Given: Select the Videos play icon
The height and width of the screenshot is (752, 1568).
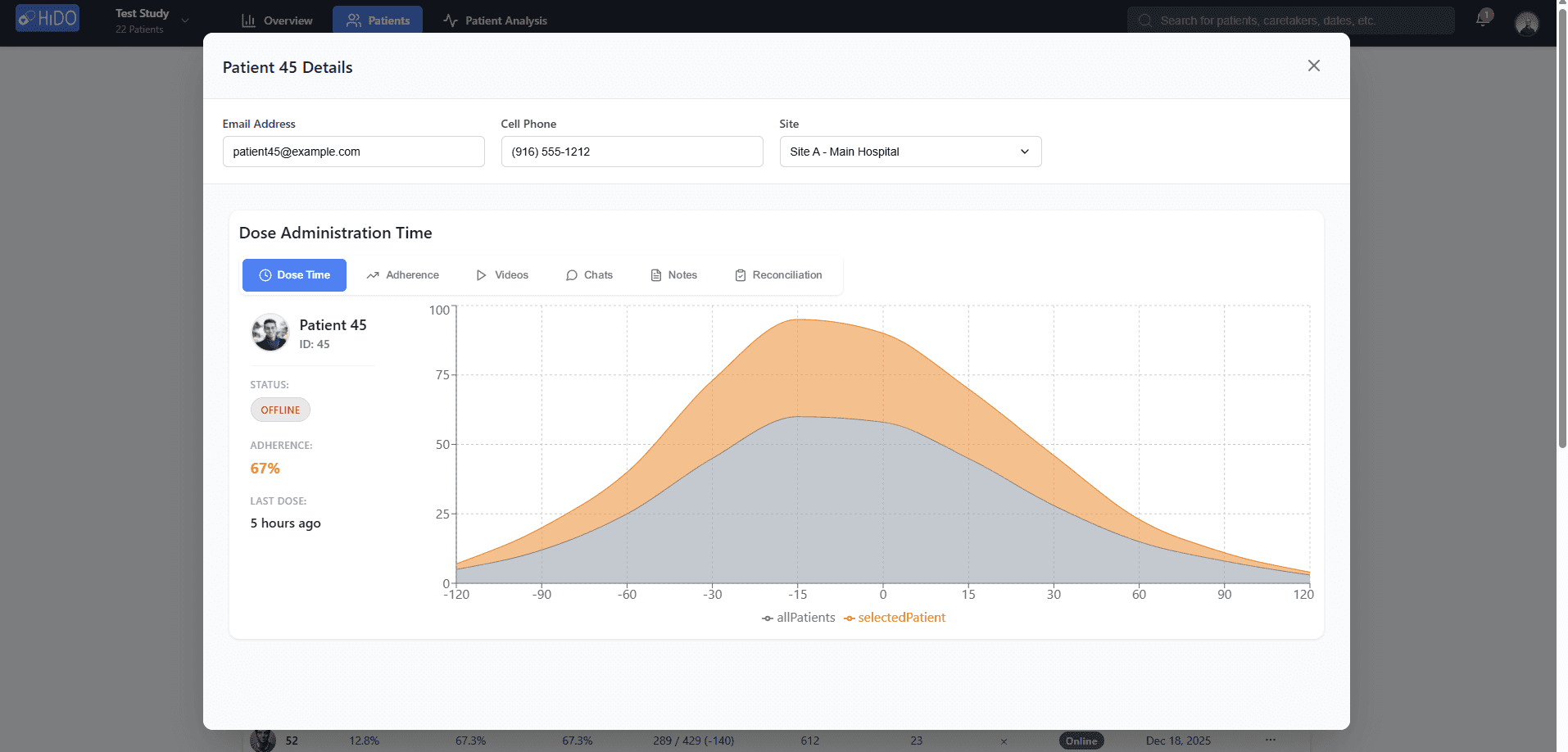Looking at the screenshot, I should 482,275.
